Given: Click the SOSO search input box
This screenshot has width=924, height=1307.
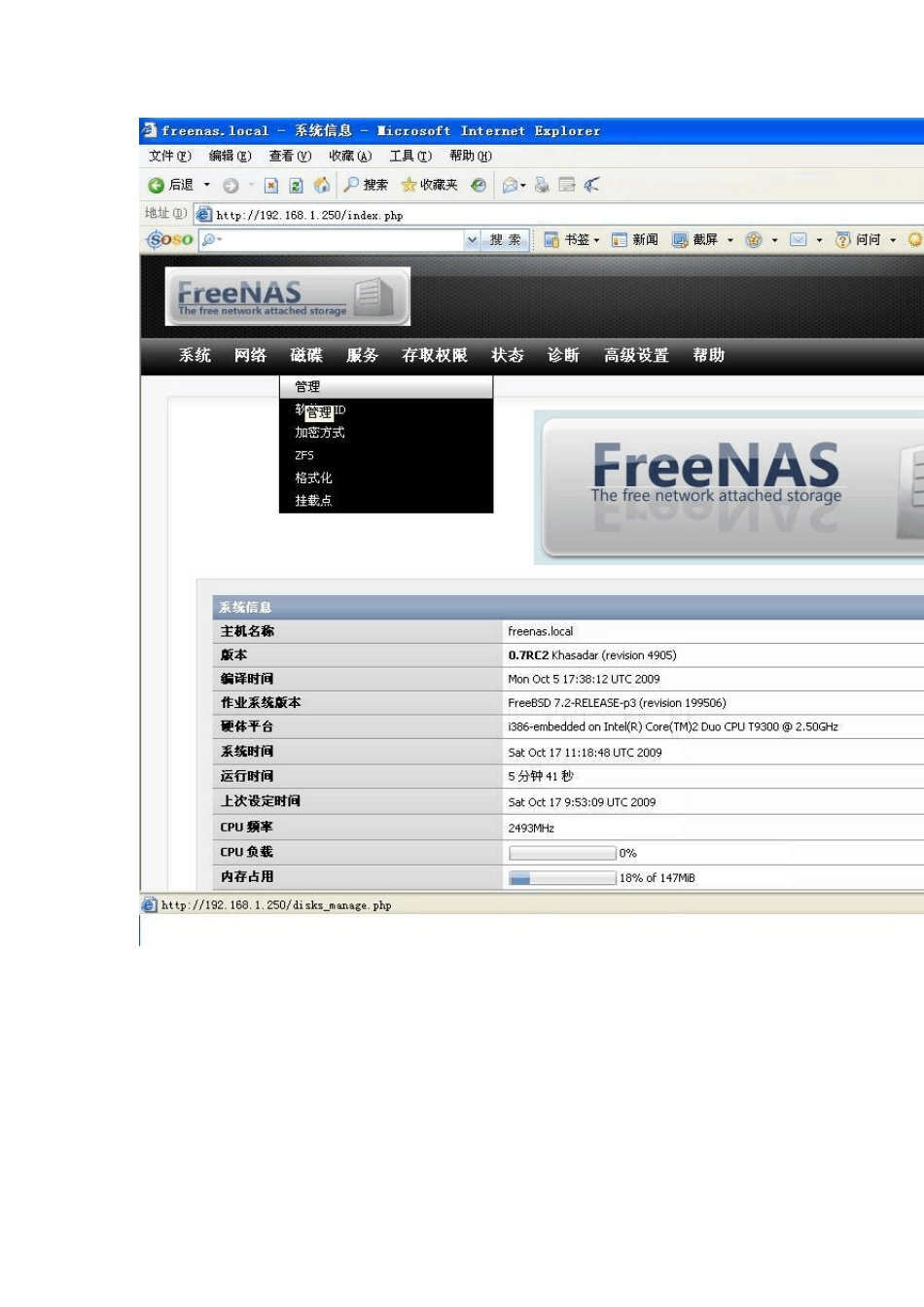Looking at the screenshot, I should pos(332,239).
